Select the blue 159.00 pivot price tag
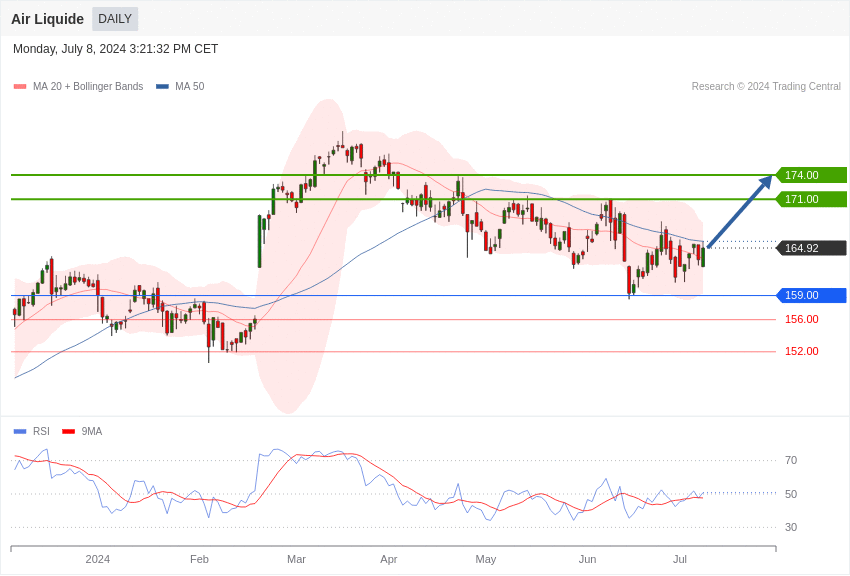Viewport: 850px width, 576px height. 811,295
